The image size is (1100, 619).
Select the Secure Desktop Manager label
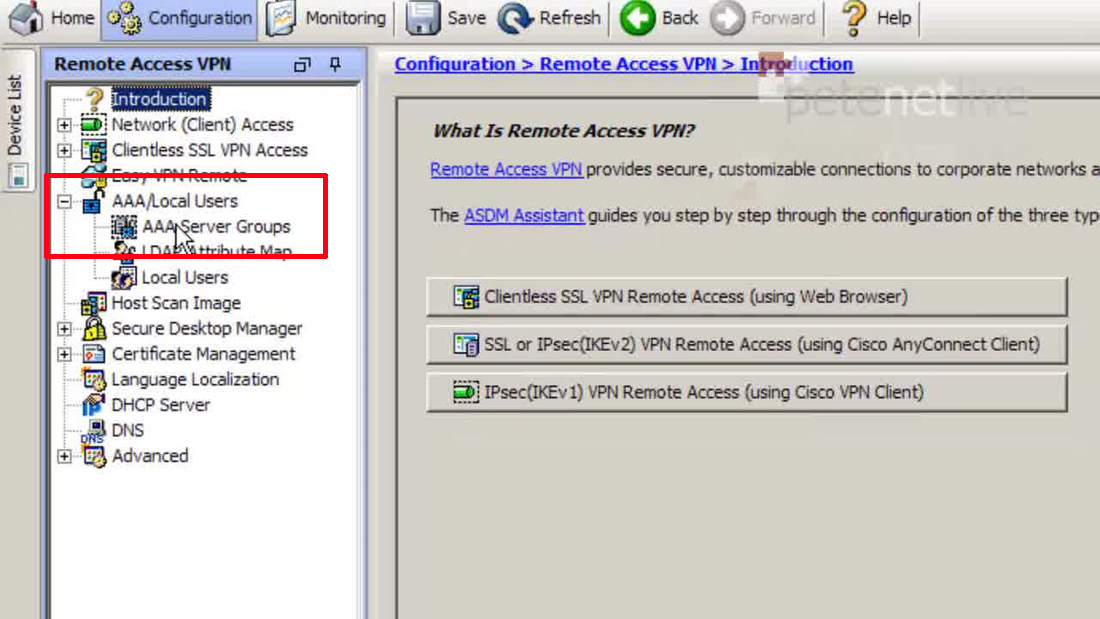207,328
